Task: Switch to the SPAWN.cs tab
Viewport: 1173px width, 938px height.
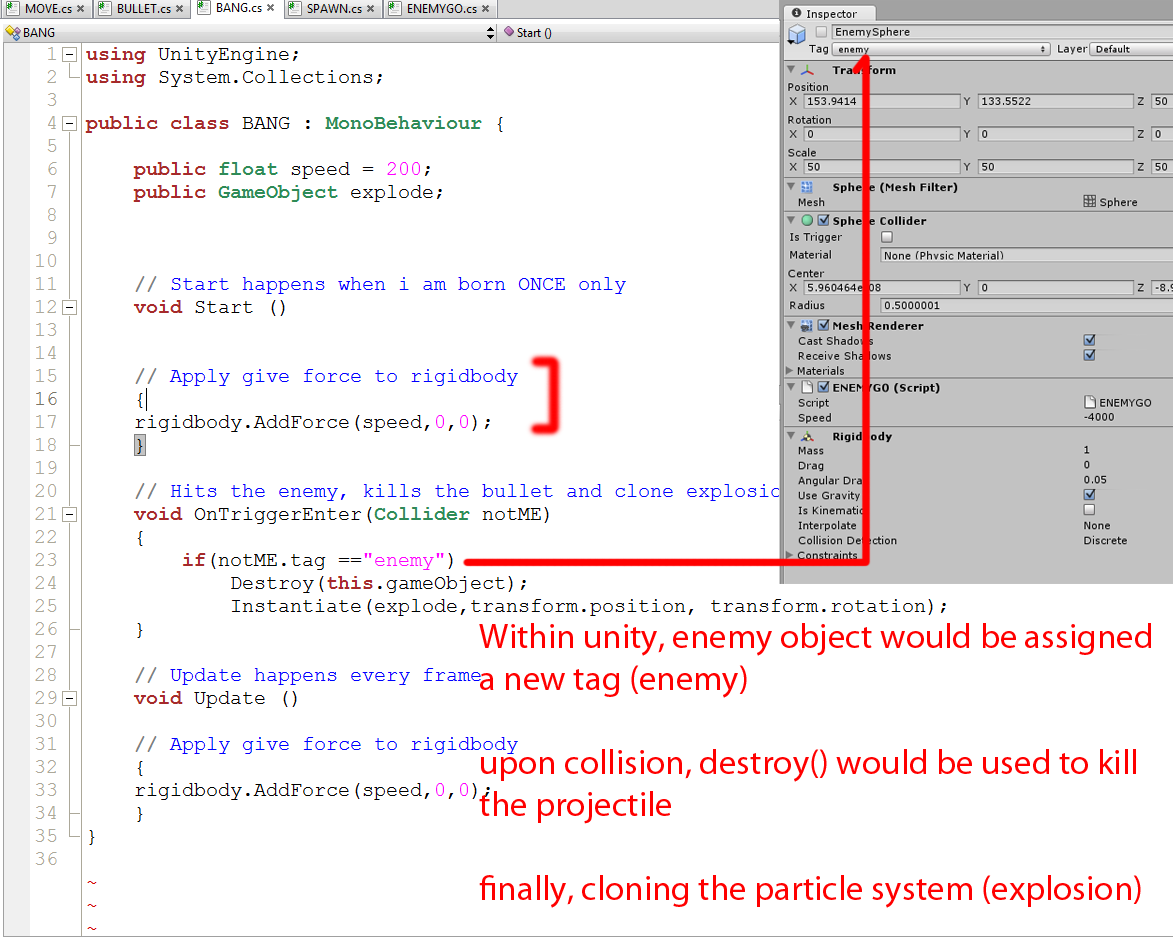Action: click(x=332, y=9)
